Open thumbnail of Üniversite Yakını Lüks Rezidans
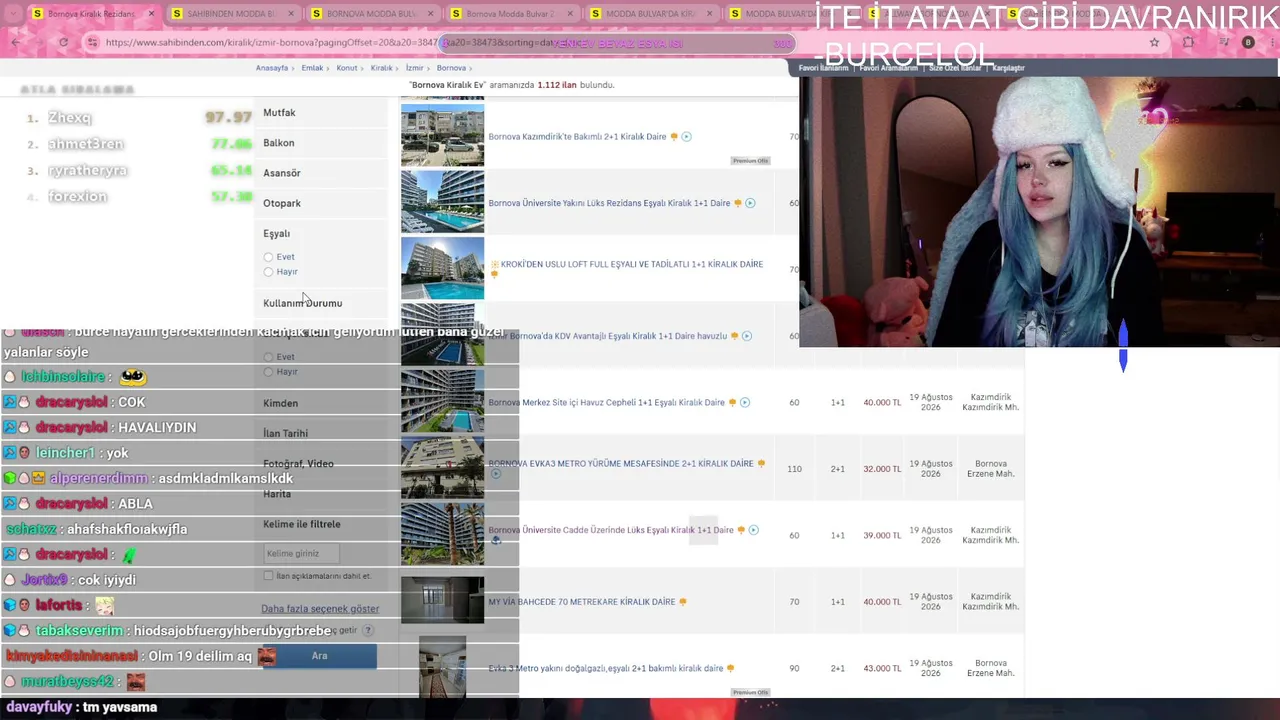The height and width of the screenshot is (720, 1280). [x=442, y=201]
